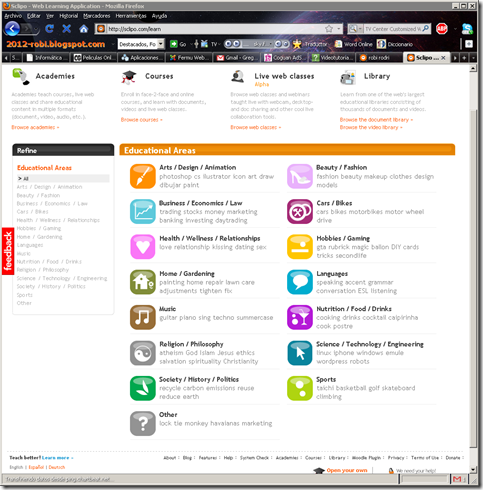Open the Herramientas menu
Viewport: 483px width, 490px height.
click(131, 16)
